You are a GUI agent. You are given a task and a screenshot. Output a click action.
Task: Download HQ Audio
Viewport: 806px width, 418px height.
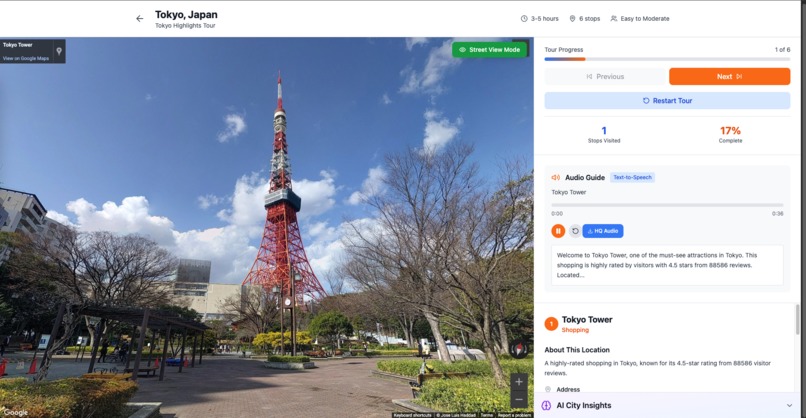pos(603,231)
